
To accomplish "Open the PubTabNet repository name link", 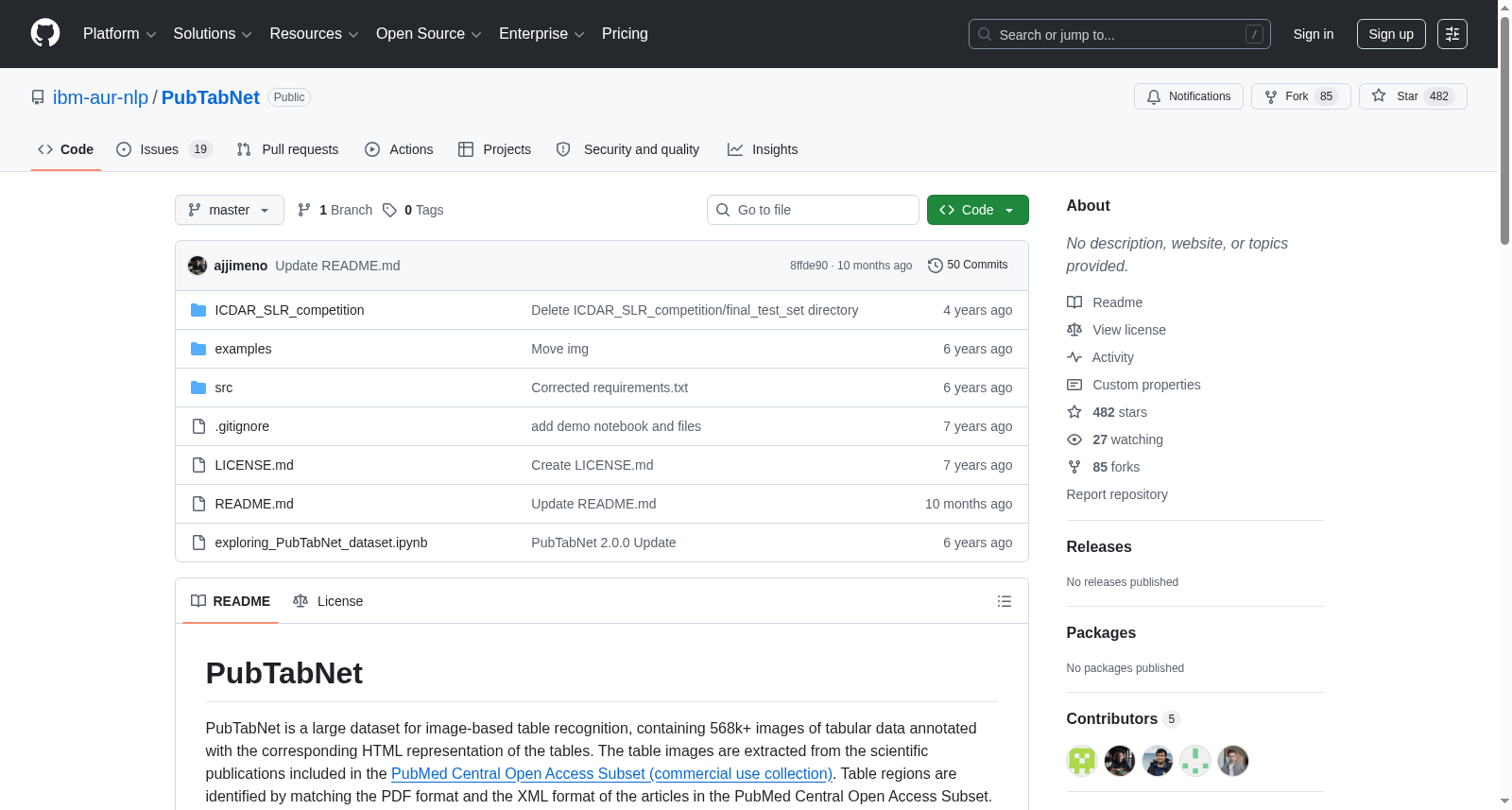I will coord(210,97).
